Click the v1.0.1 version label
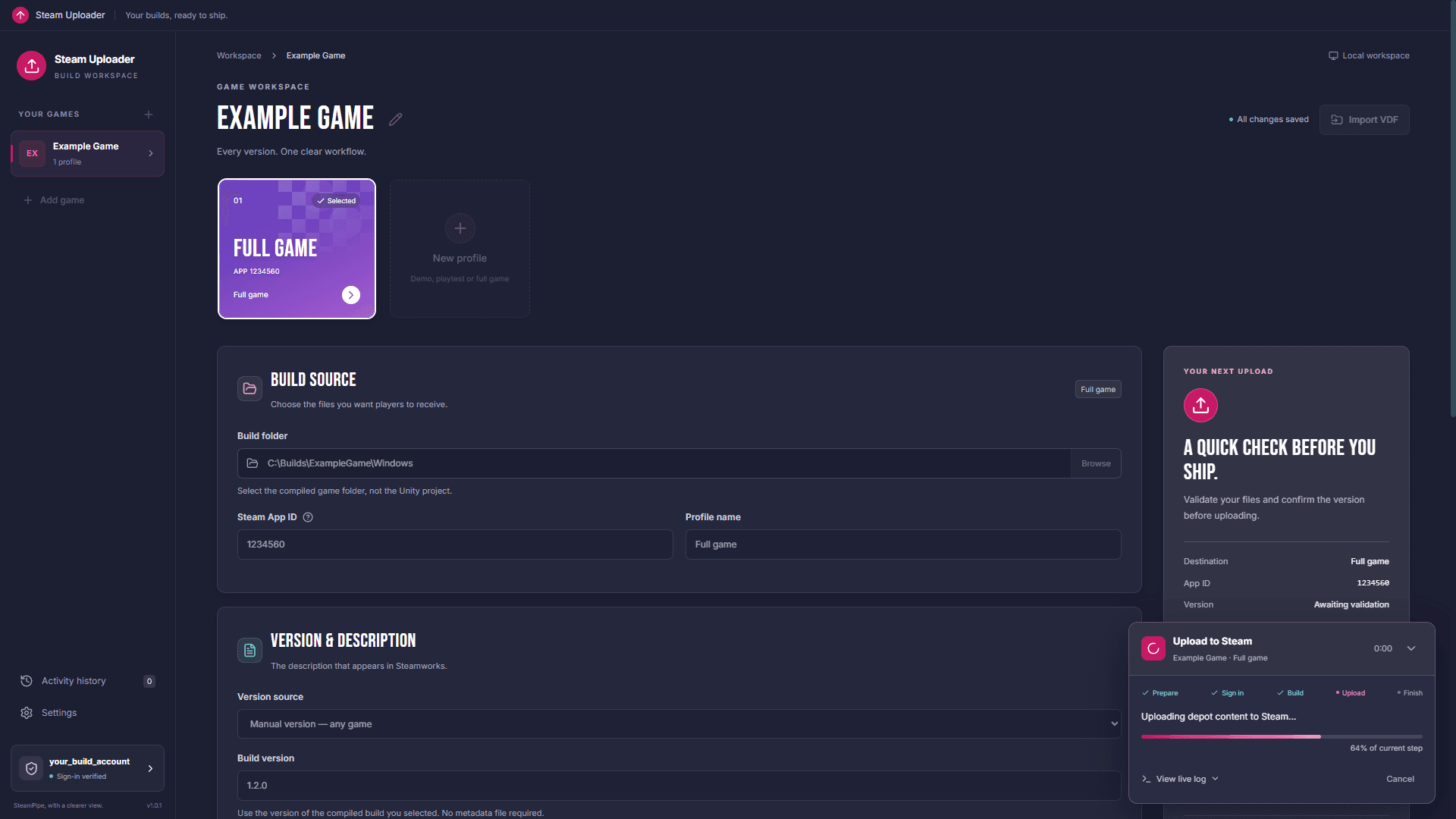Viewport: 1456px width, 819px height. pos(154,805)
